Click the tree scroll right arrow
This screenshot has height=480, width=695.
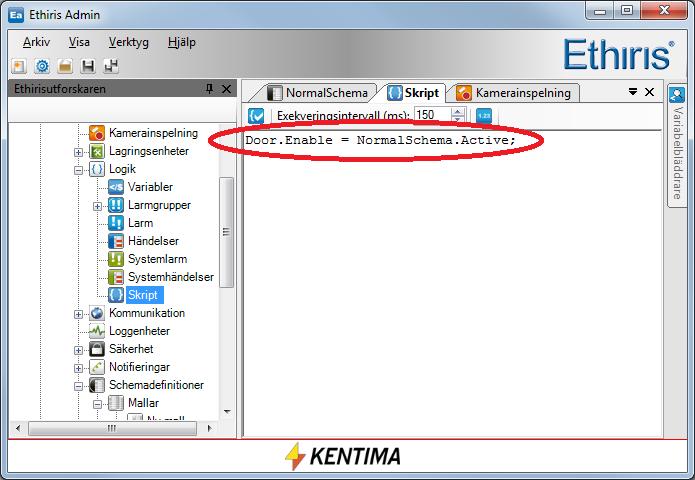(210, 428)
